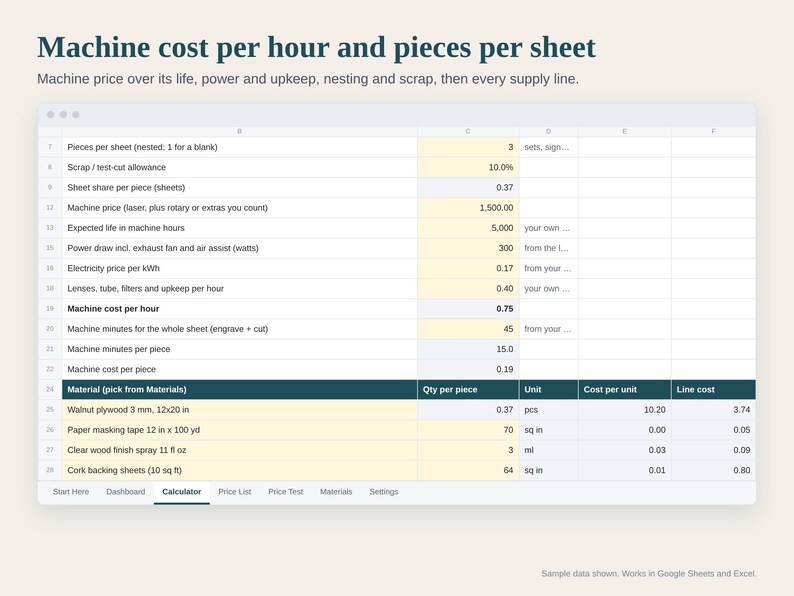
Task: Click the 'pcs' unit cell
Action: [548, 410]
